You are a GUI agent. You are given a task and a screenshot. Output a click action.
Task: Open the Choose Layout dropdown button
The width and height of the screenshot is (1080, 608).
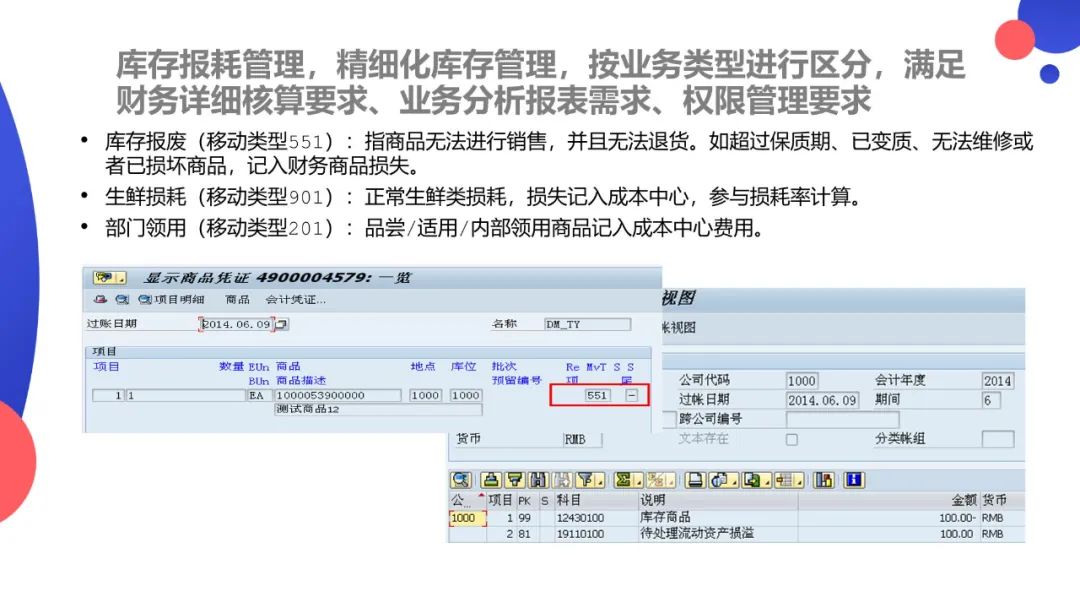pyautogui.click(x=789, y=480)
